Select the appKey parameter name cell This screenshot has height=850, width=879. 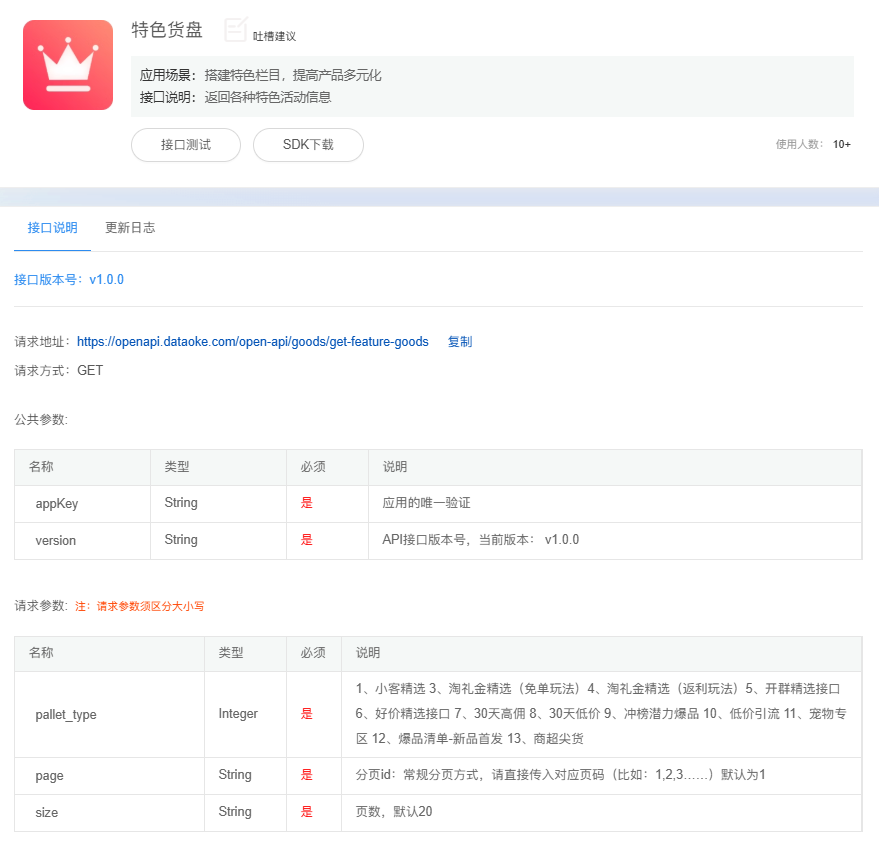pos(57,504)
